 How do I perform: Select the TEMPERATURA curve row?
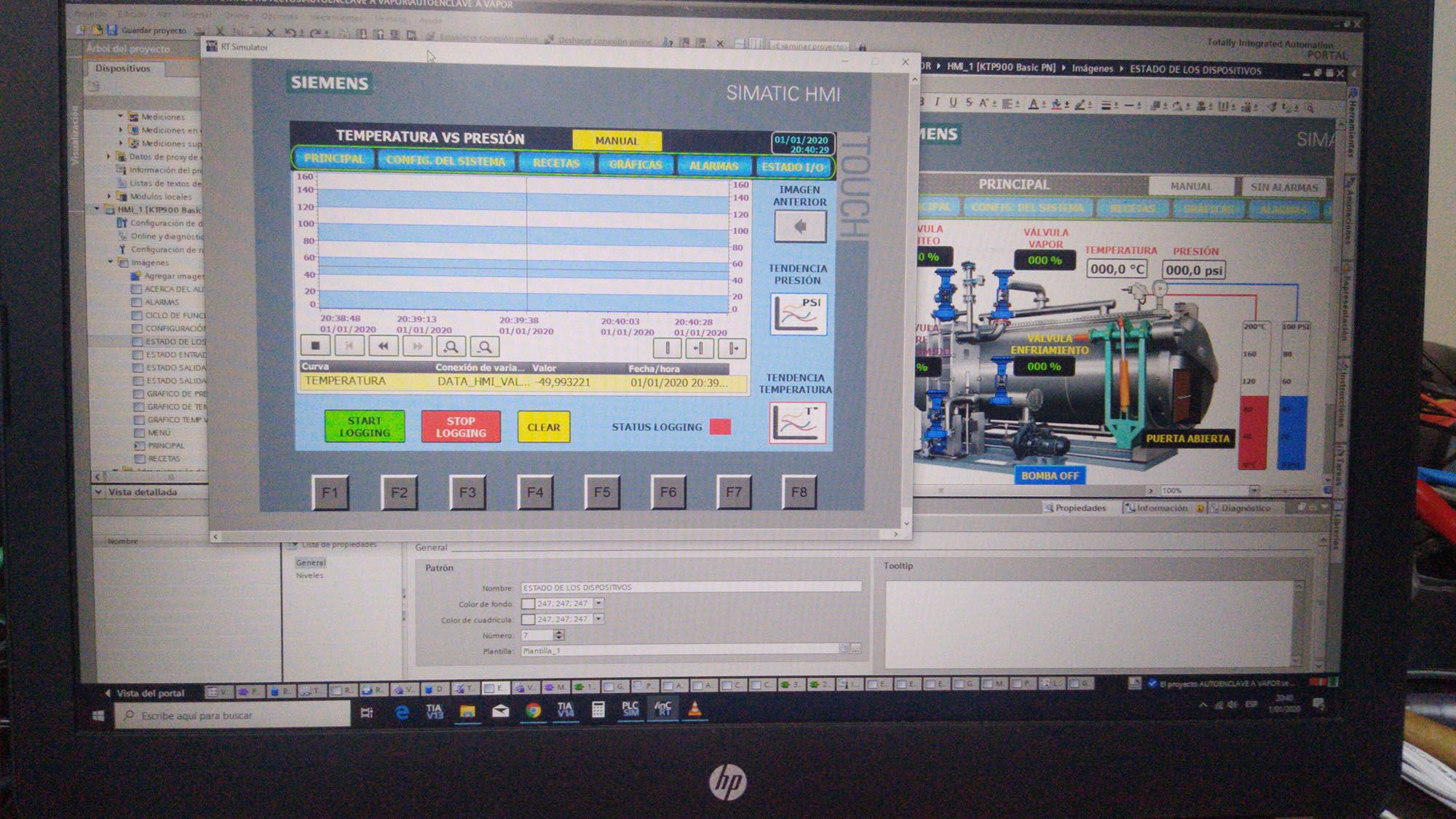523,381
